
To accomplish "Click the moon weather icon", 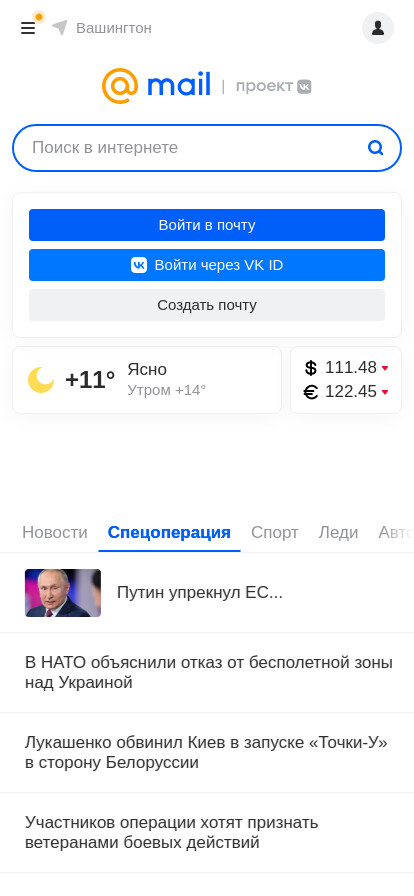I will coord(41,380).
